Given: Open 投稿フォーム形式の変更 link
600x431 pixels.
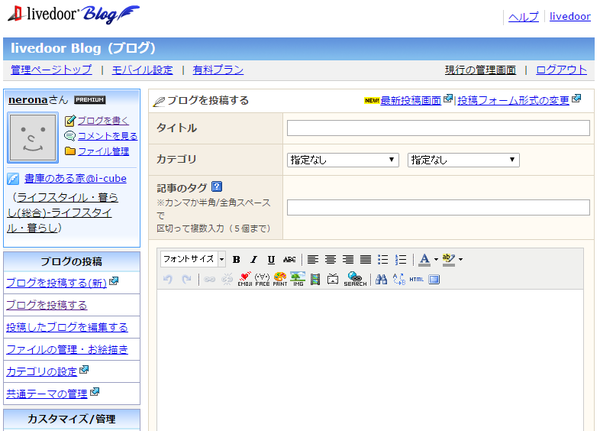Looking at the screenshot, I should point(513,100).
